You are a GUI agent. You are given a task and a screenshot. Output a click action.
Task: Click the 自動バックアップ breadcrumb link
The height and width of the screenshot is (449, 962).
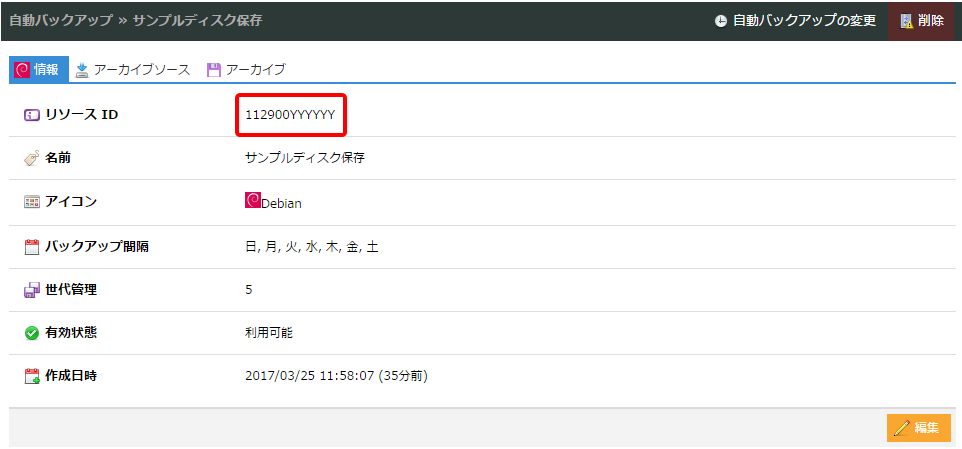60,21
